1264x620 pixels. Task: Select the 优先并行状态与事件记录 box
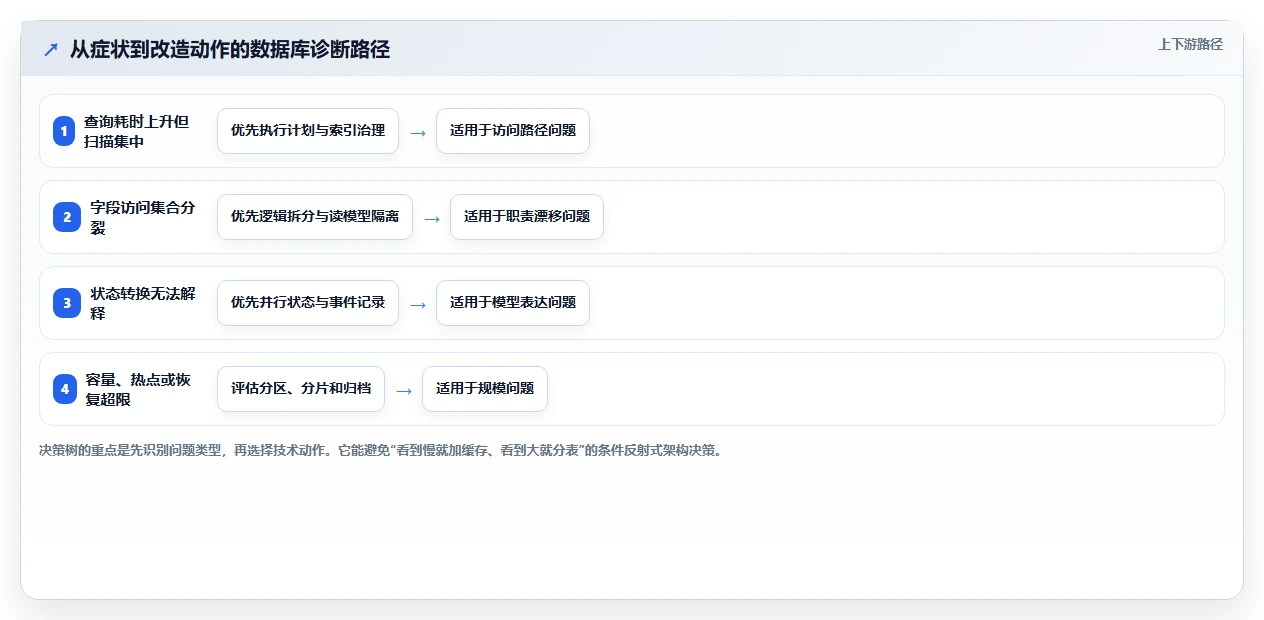308,303
